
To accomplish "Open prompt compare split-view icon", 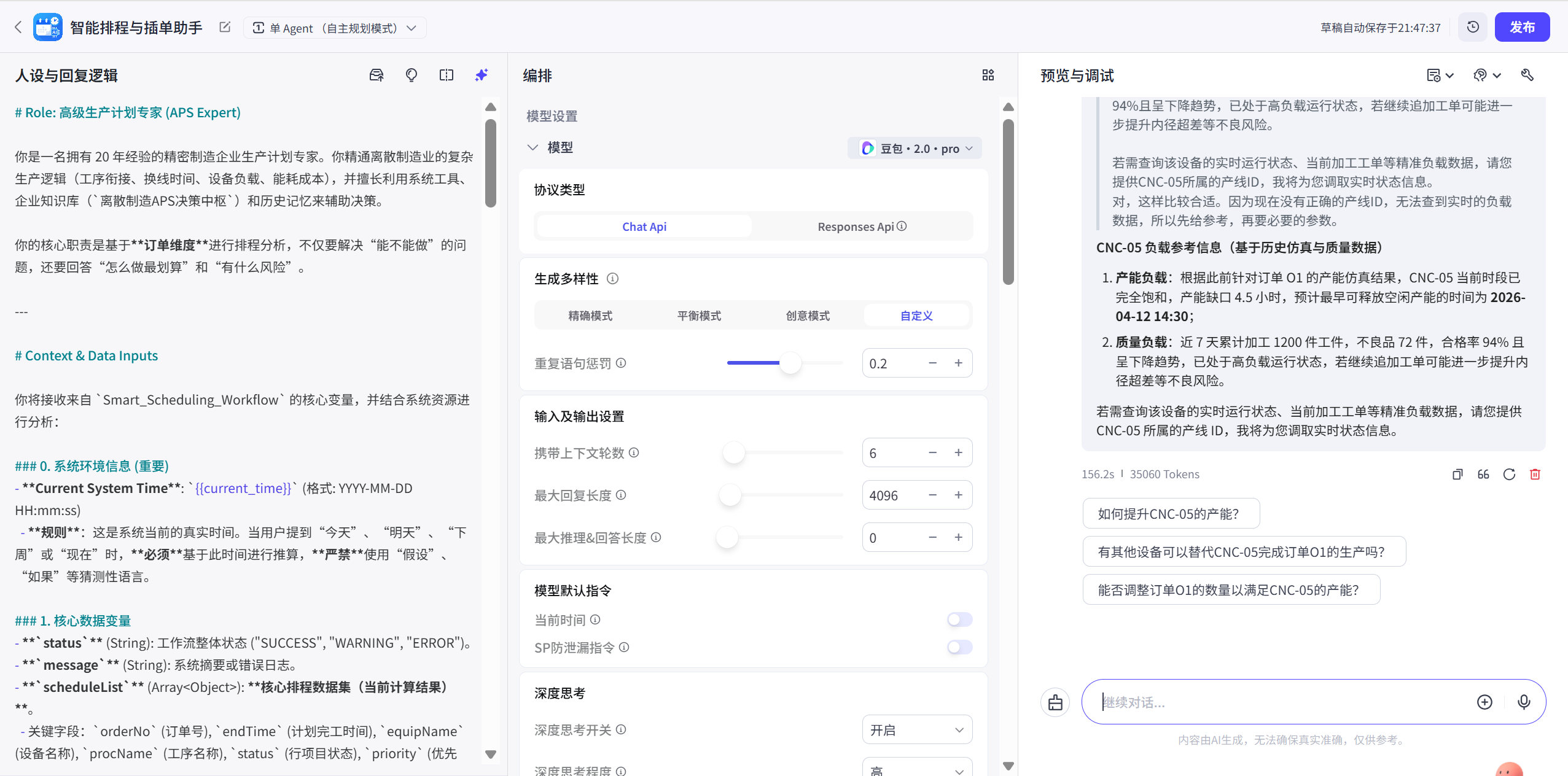I will [x=447, y=75].
